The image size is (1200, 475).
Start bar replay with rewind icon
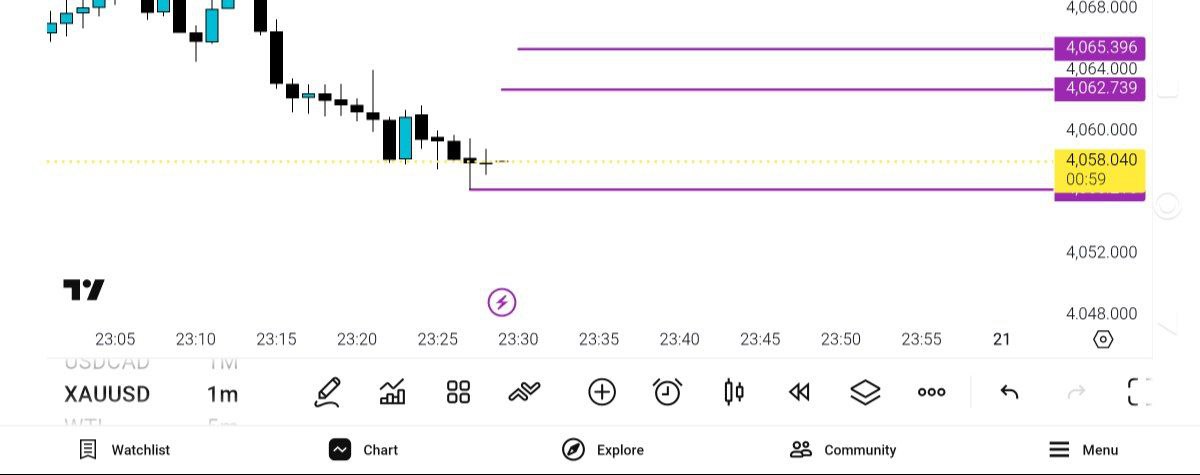(799, 392)
